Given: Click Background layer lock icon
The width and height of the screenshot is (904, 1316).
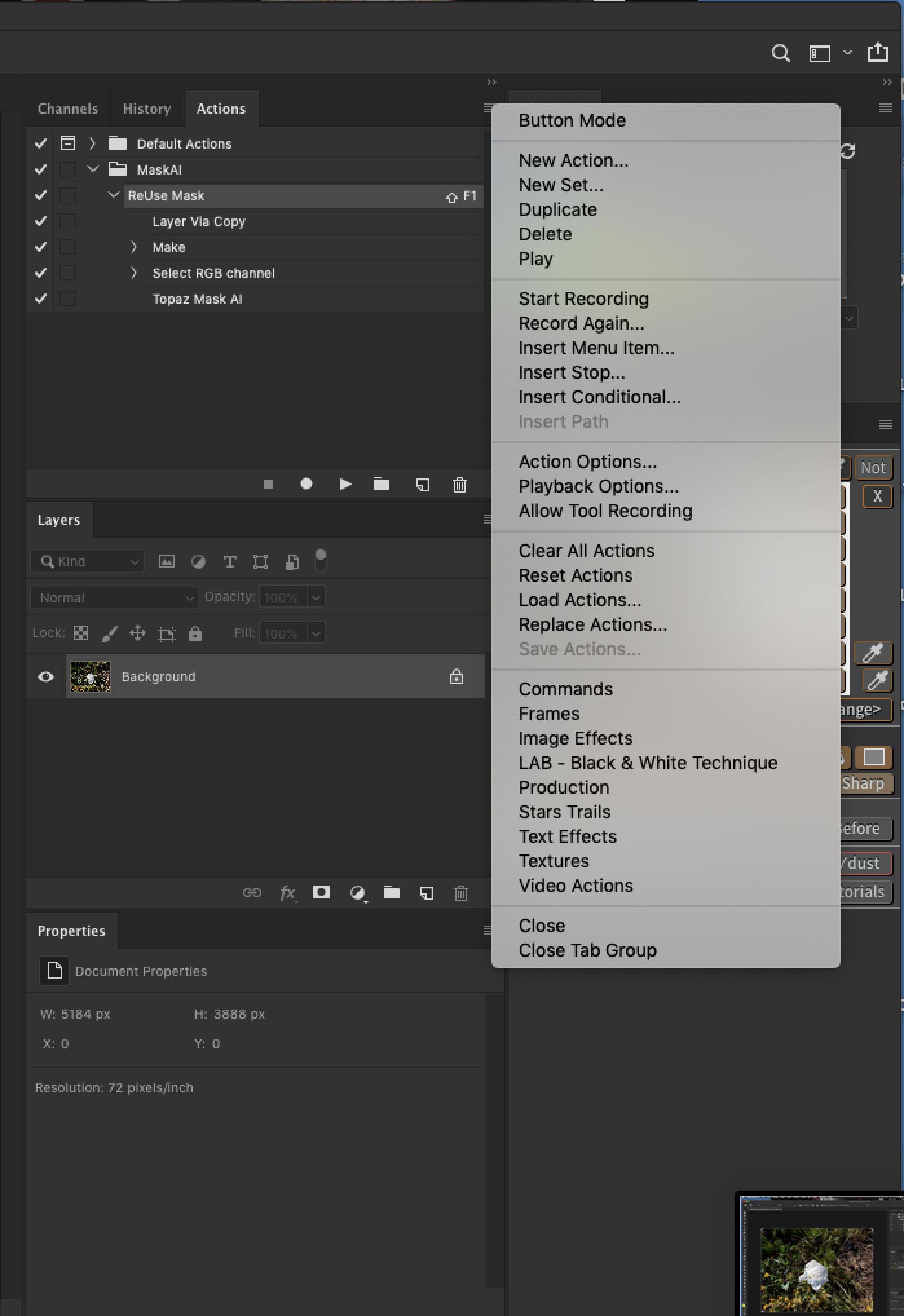Looking at the screenshot, I should pyautogui.click(x=457, y=676).
